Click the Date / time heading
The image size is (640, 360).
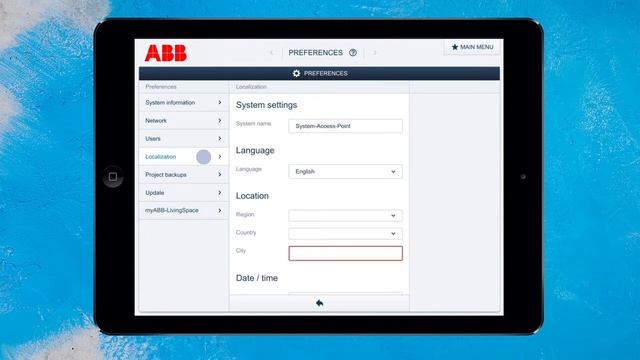tap(257, 278)
